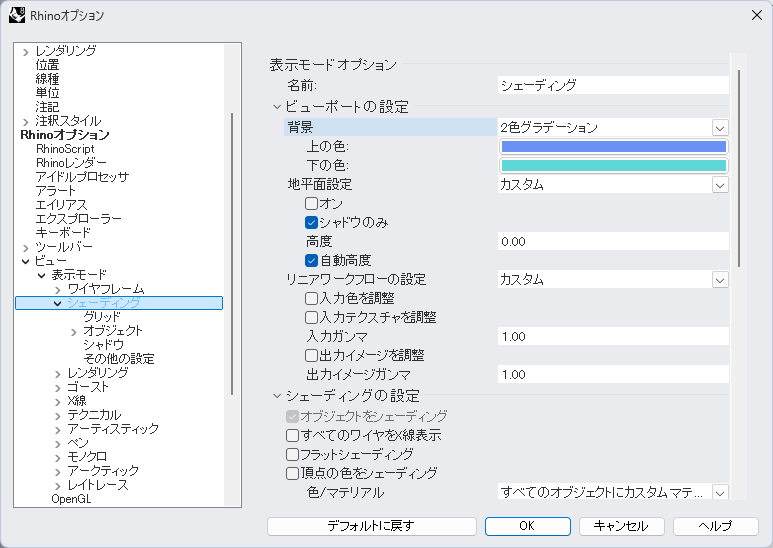The height and width of the screenshot is (548, 773).
Task: Expand the アークティック display mode node
Action: (58, 472)
